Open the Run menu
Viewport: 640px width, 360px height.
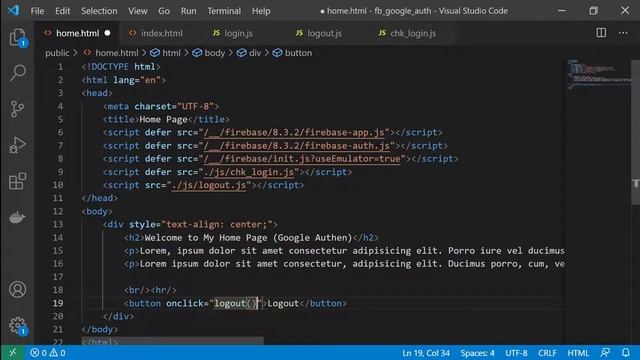[x=188, y=11]
